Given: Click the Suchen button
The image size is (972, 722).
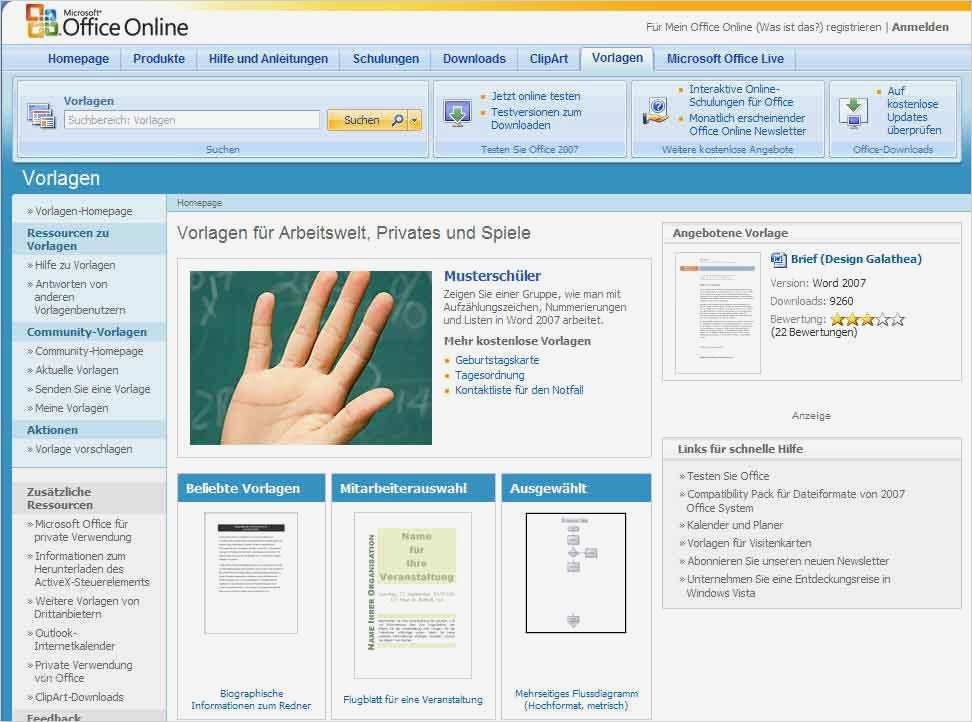Looking at the screenshot, I should (x=366, y=120).
